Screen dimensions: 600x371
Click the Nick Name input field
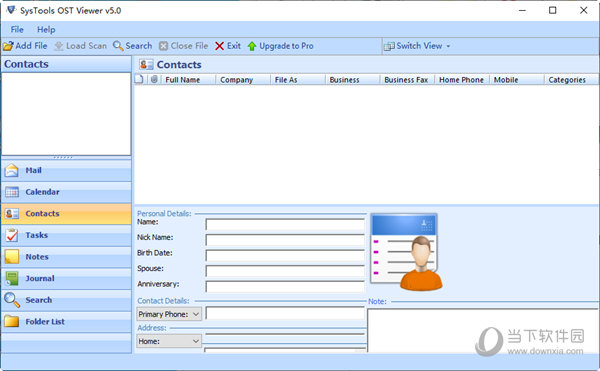pos(285,239)
